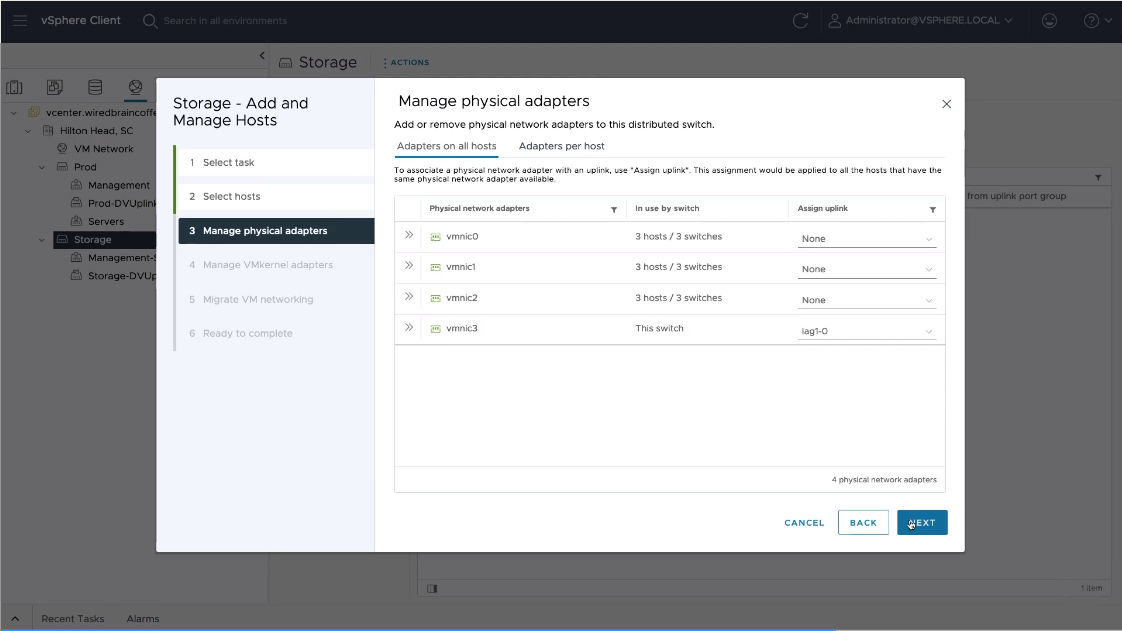Filter the Assign uplink column
This screenshot has height=631, width=1122.
pos(932,209)
